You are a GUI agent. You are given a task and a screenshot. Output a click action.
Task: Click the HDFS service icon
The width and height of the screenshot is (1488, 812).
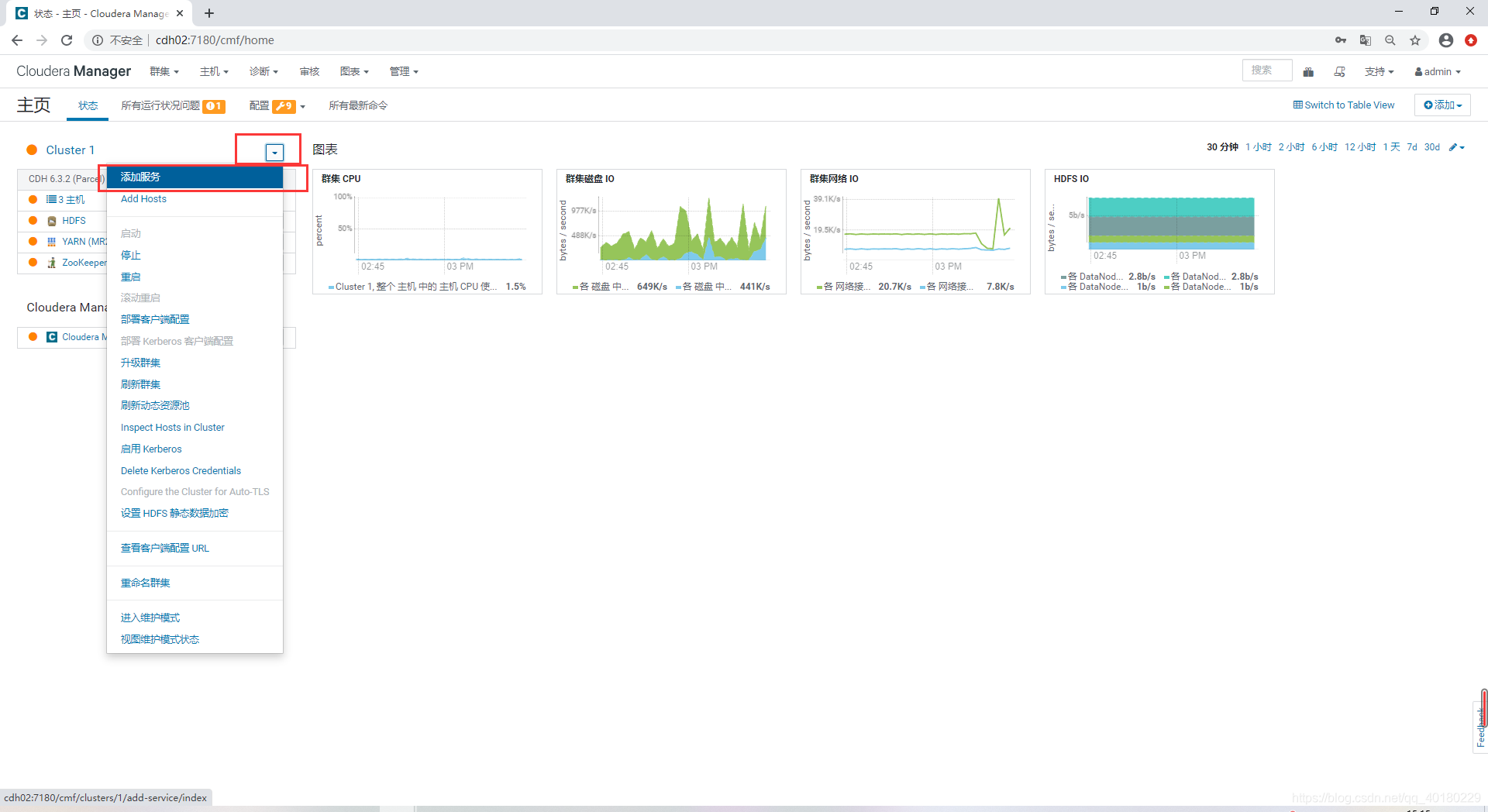tap(52, 221)
